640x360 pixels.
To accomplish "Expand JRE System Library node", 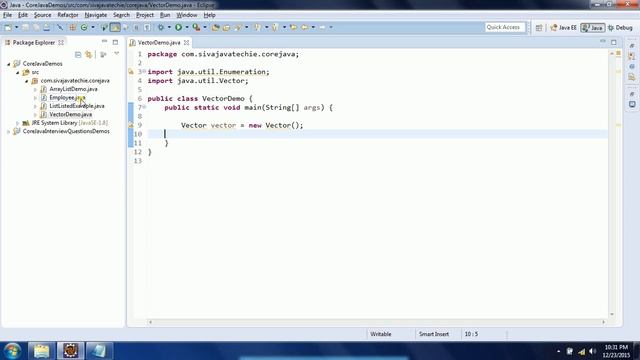I will click(x=18, y=123).
